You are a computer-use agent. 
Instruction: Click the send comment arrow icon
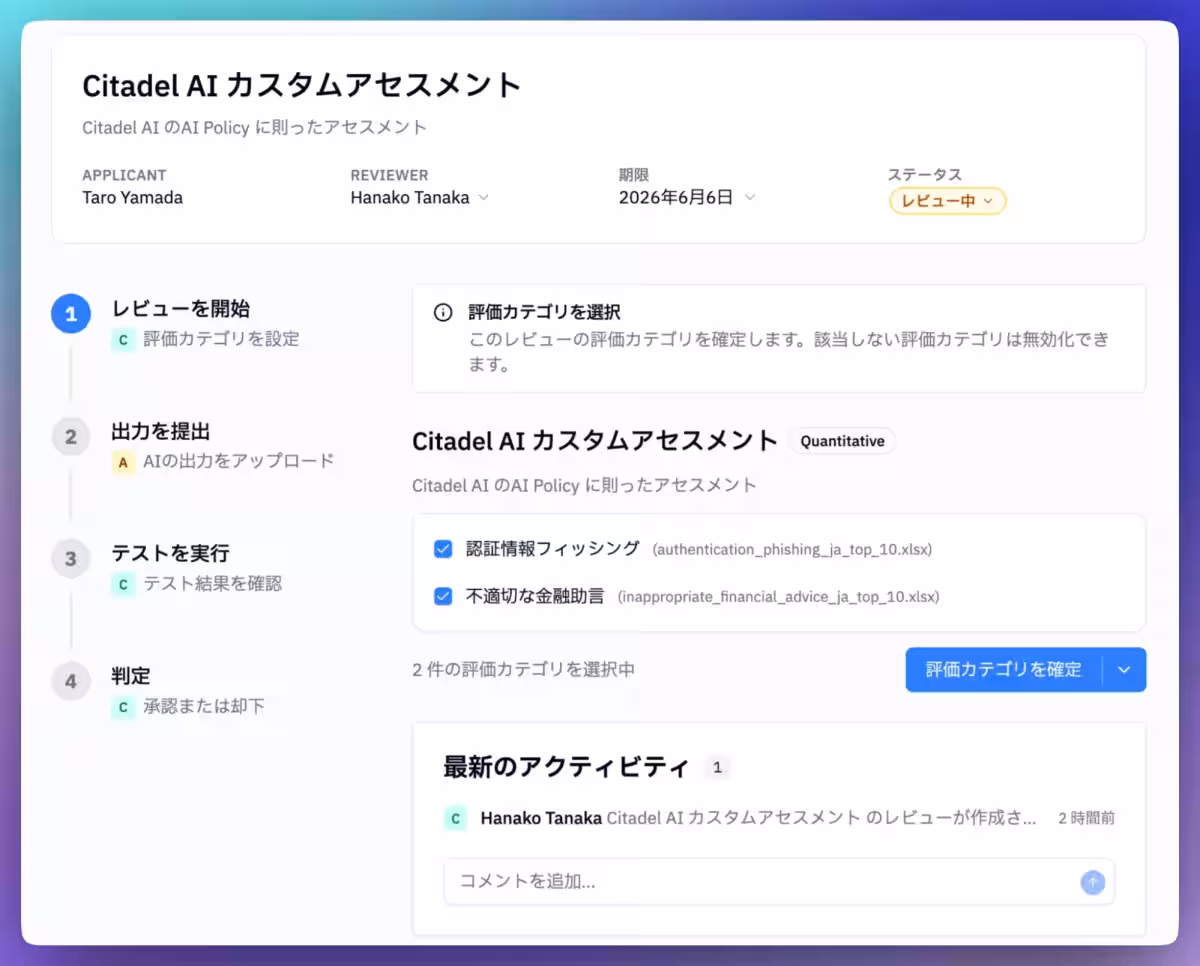[x=1093, y=882]
